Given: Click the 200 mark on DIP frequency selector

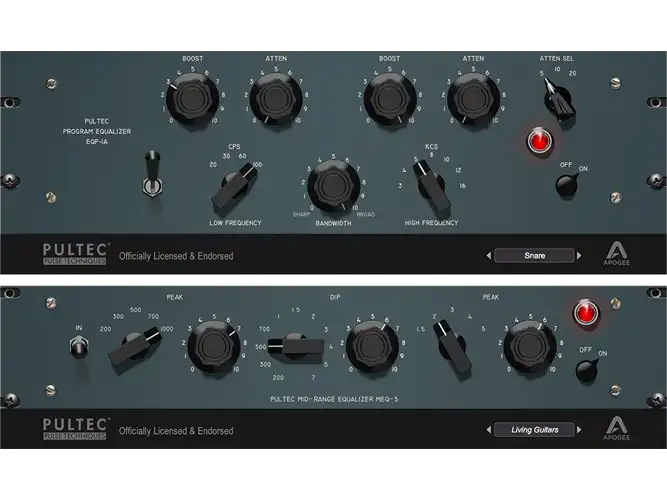Looking at the screenshot, I should pyautogui.click(x=278, y=377).
